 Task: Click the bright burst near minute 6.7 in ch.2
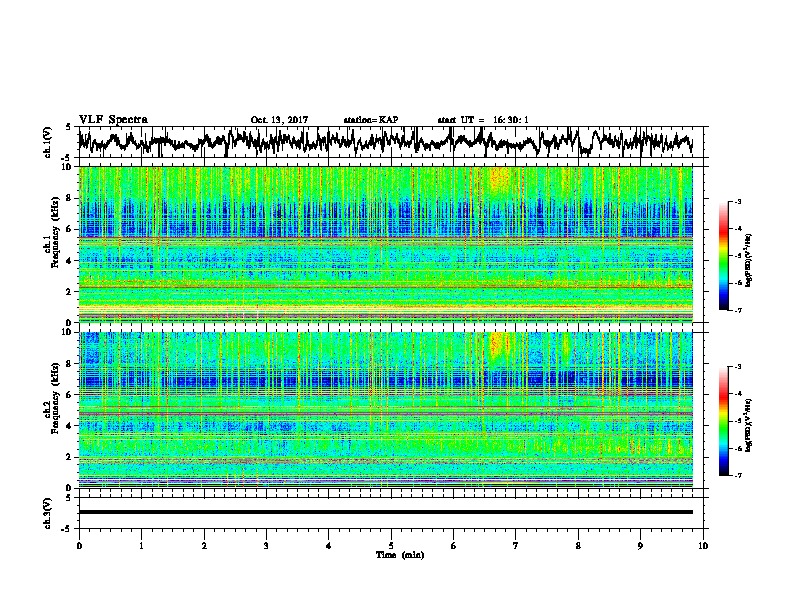click(498, 347)
